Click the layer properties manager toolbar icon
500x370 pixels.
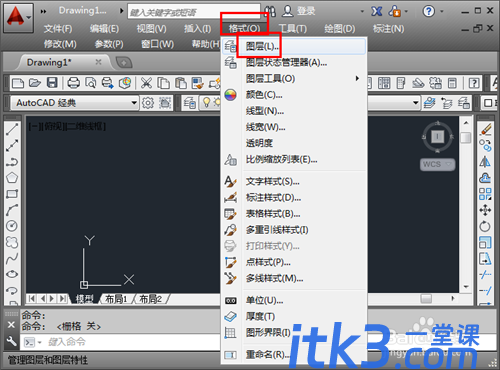(190, 103)
